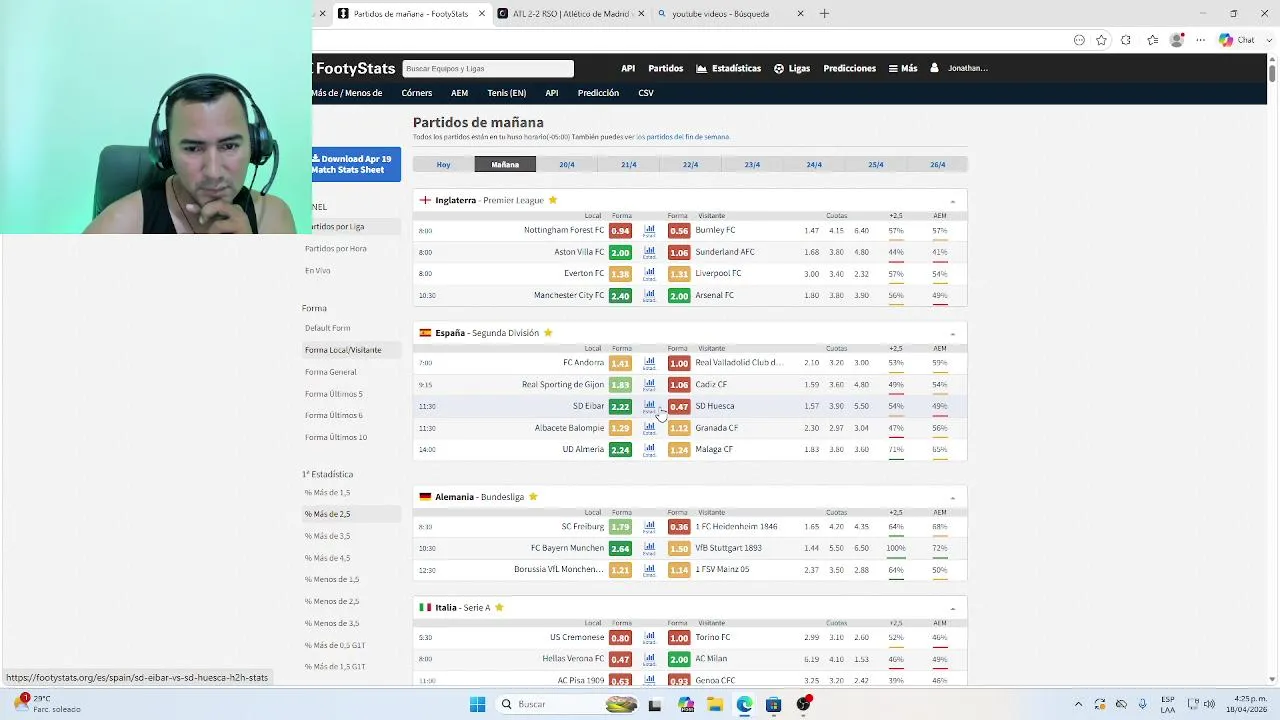Collapse the España Segunda División section
This screenshot has width=1280, height=720.
(x=952, y=334)
